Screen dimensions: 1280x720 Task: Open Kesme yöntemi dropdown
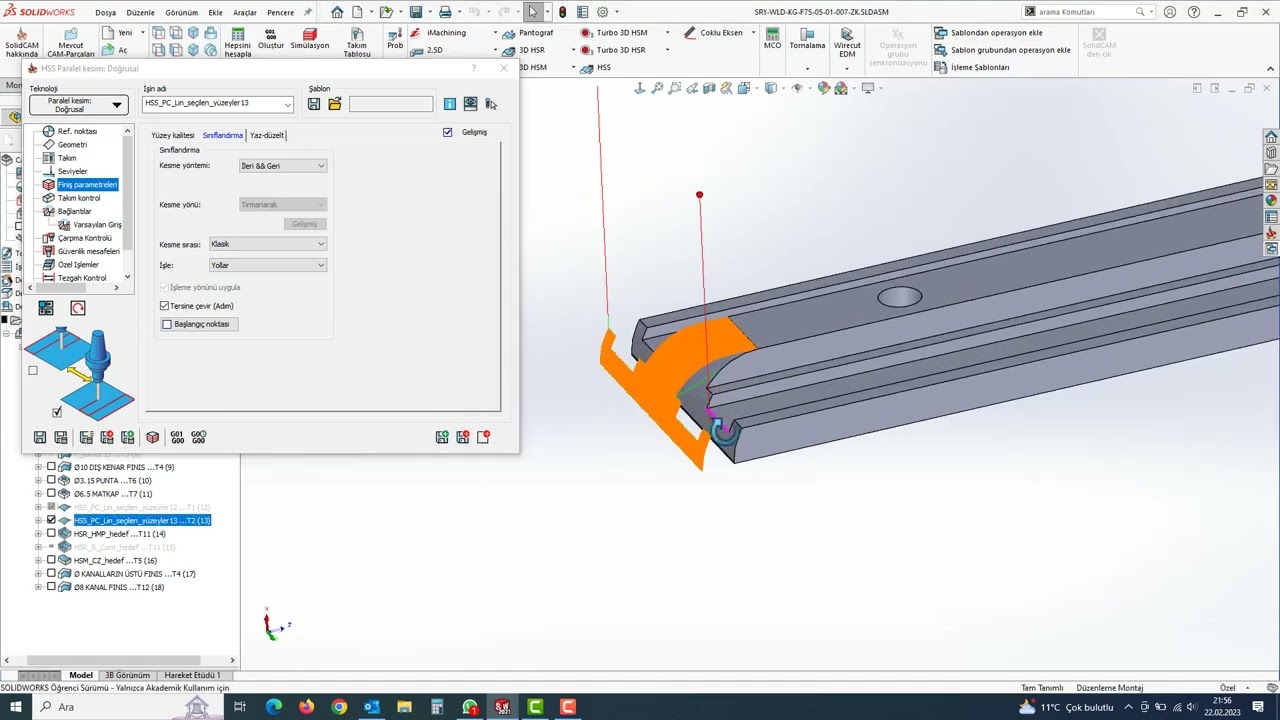click(x=283, y=166)
